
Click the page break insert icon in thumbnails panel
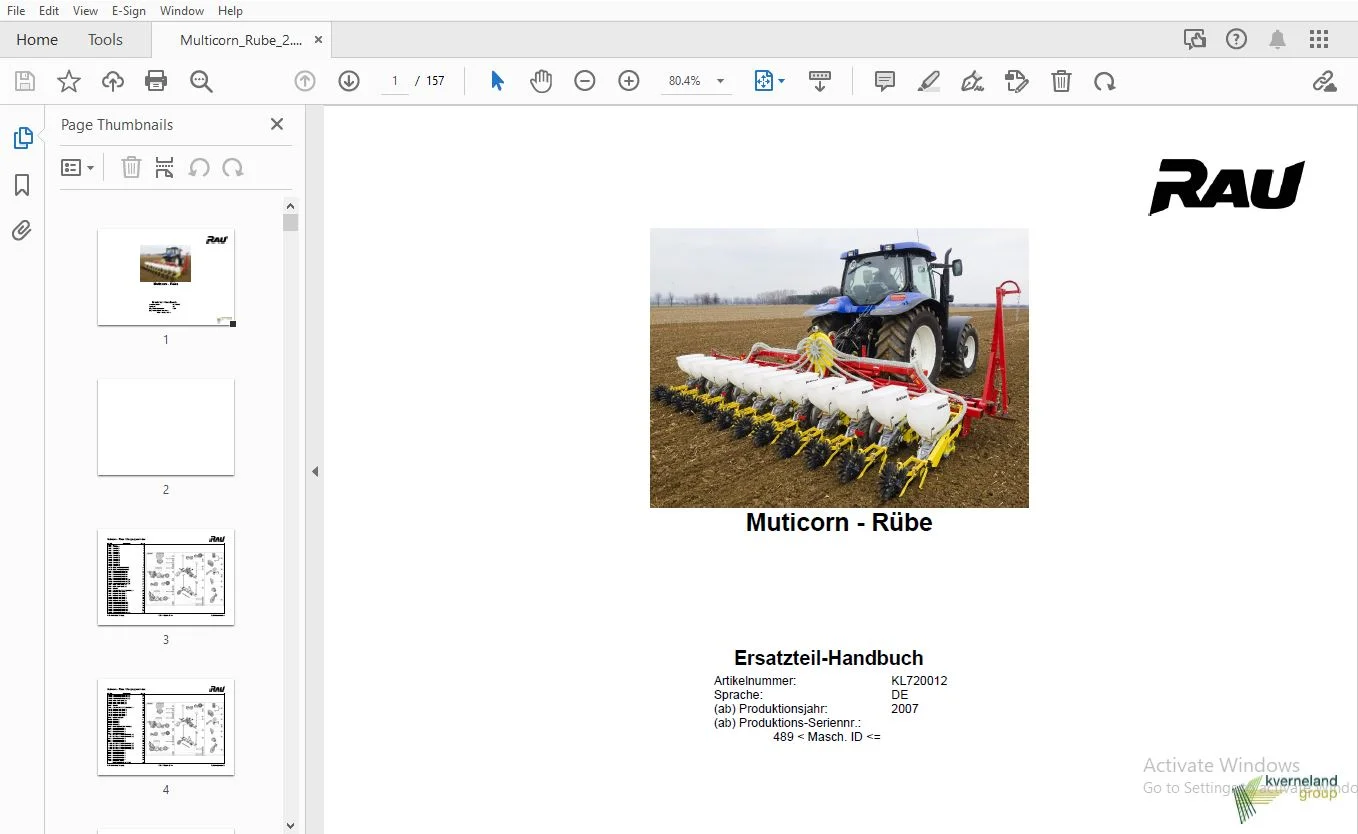pyautogui.click(x=165, y=168)
